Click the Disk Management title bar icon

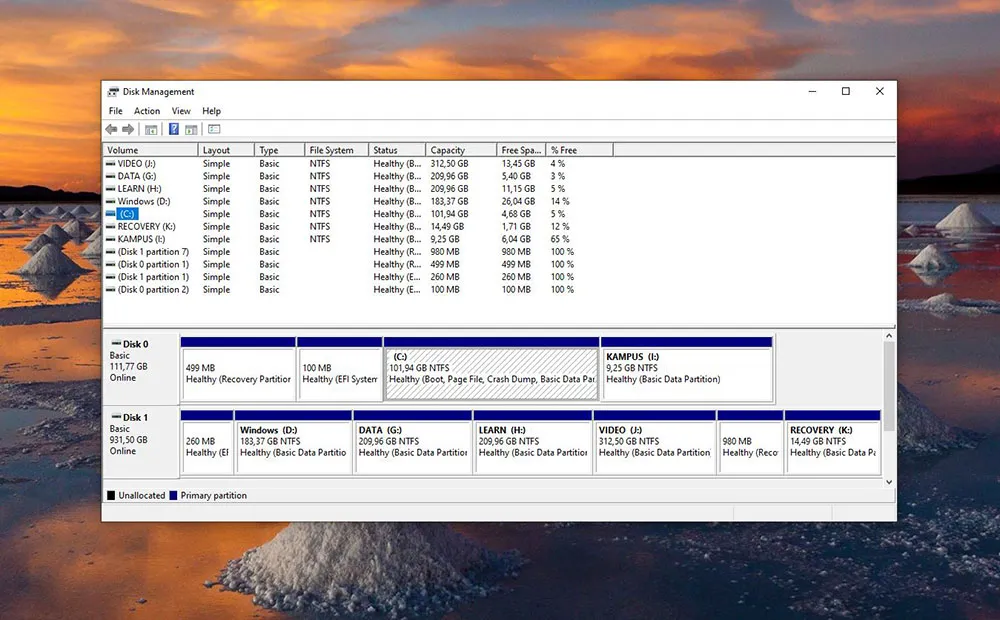pyautogui.click(x=113, y=91)
